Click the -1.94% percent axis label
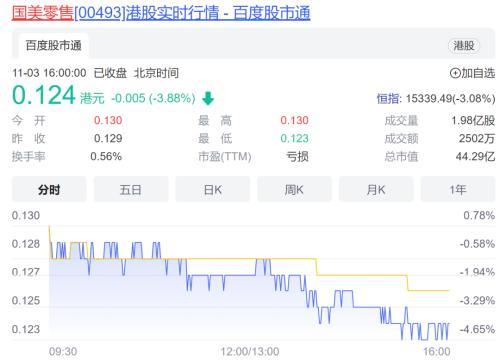The image size is (500, 360). [477, 272]
